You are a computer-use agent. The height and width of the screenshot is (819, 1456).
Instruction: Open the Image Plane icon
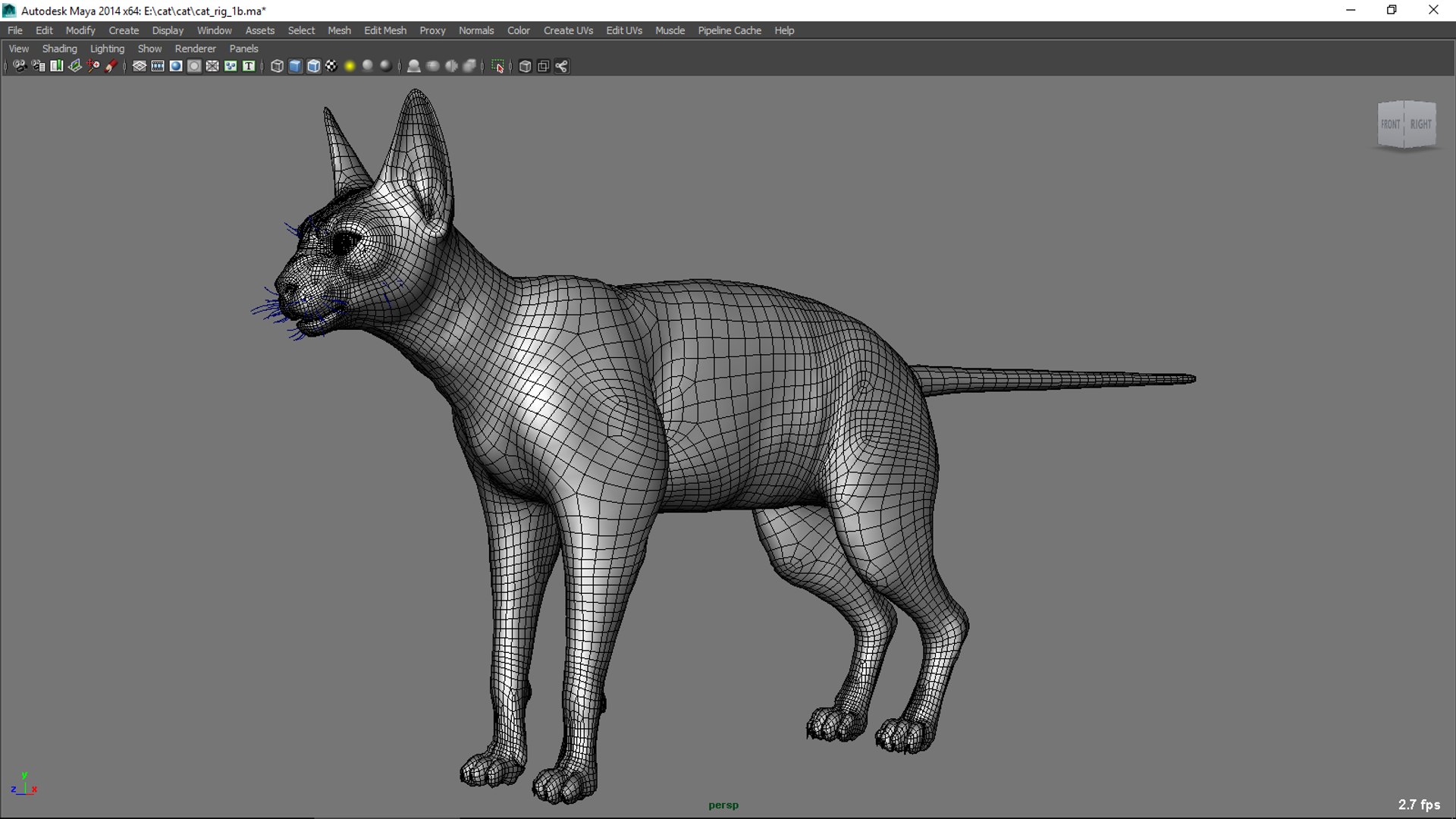coord(74,66)
